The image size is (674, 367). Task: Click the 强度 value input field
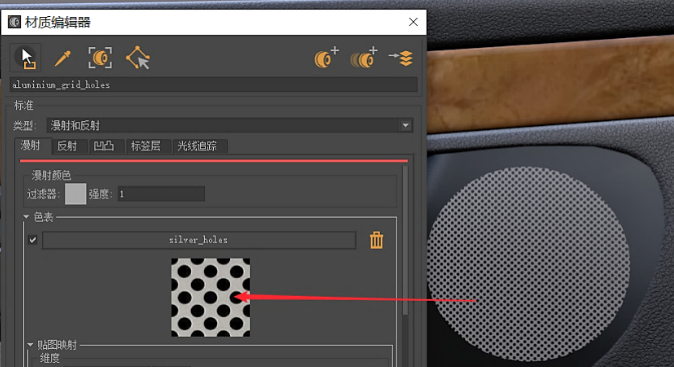(x=161, y=194)
